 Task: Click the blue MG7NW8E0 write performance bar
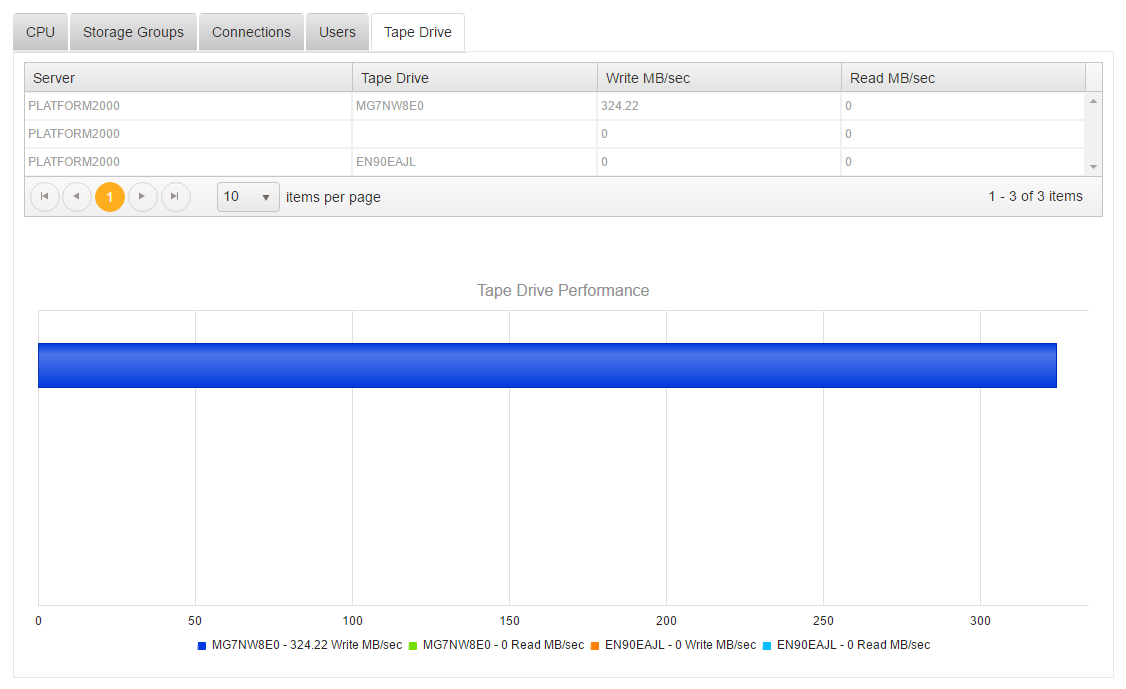click(547, 366)
